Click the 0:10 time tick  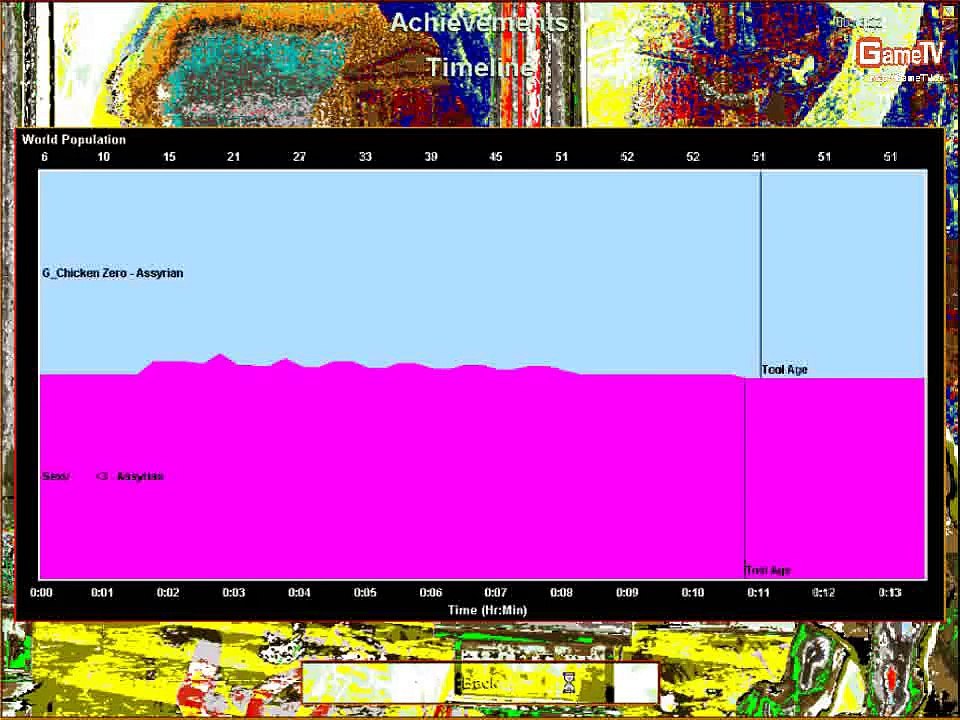693,593
